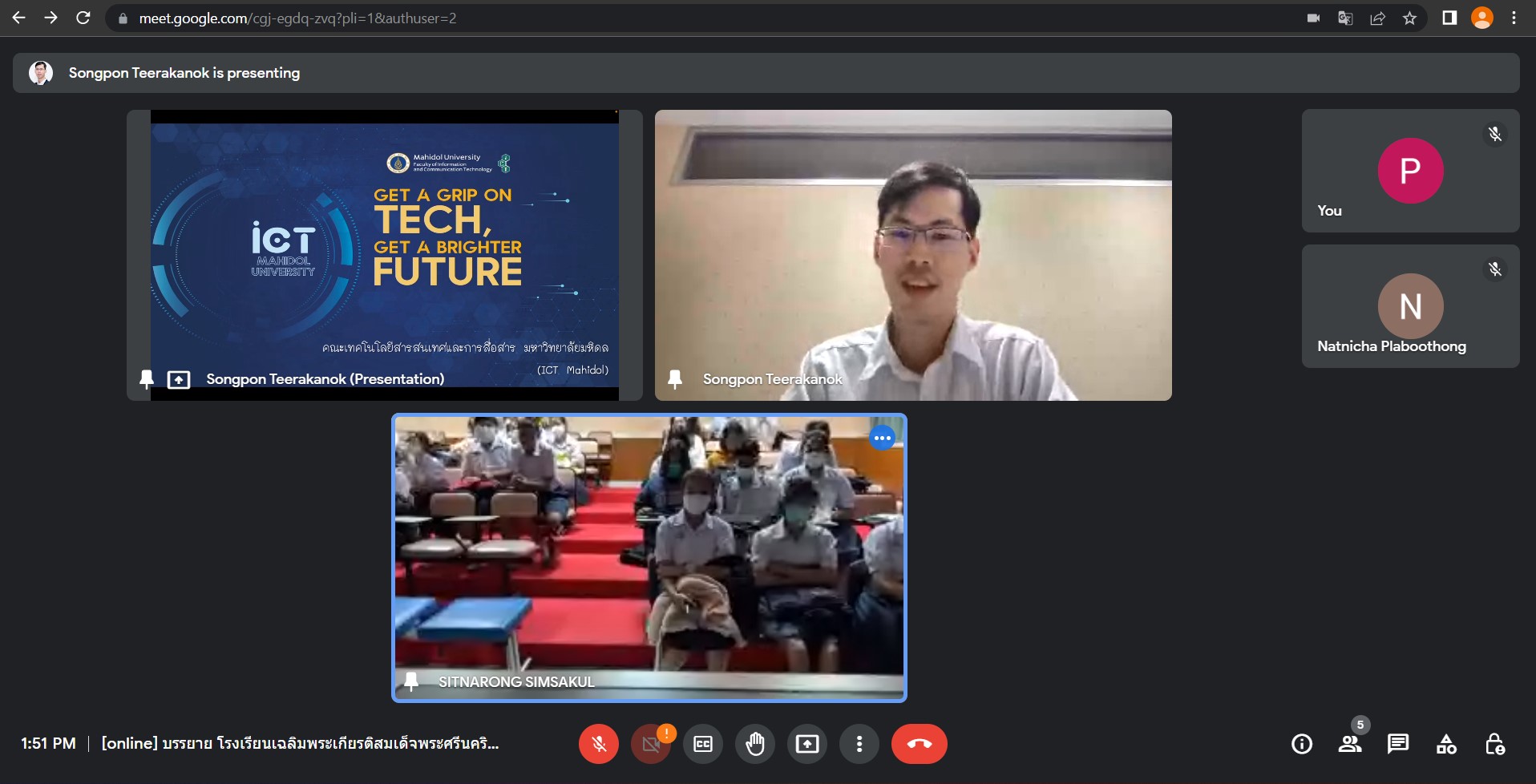
Task: Open tile options on SITNARONG SIMSAKUL video
Action: (x=882, y=438)
